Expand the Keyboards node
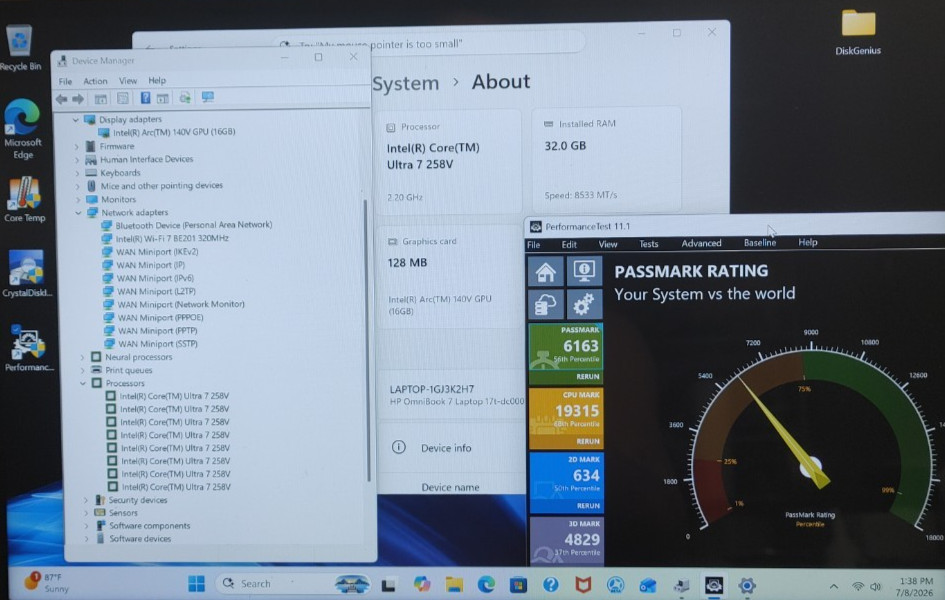The image size is (945, 600). 77,173
